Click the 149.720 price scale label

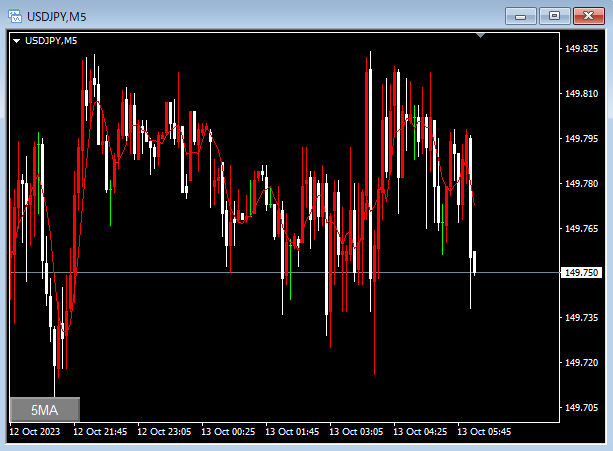point(581,362)
